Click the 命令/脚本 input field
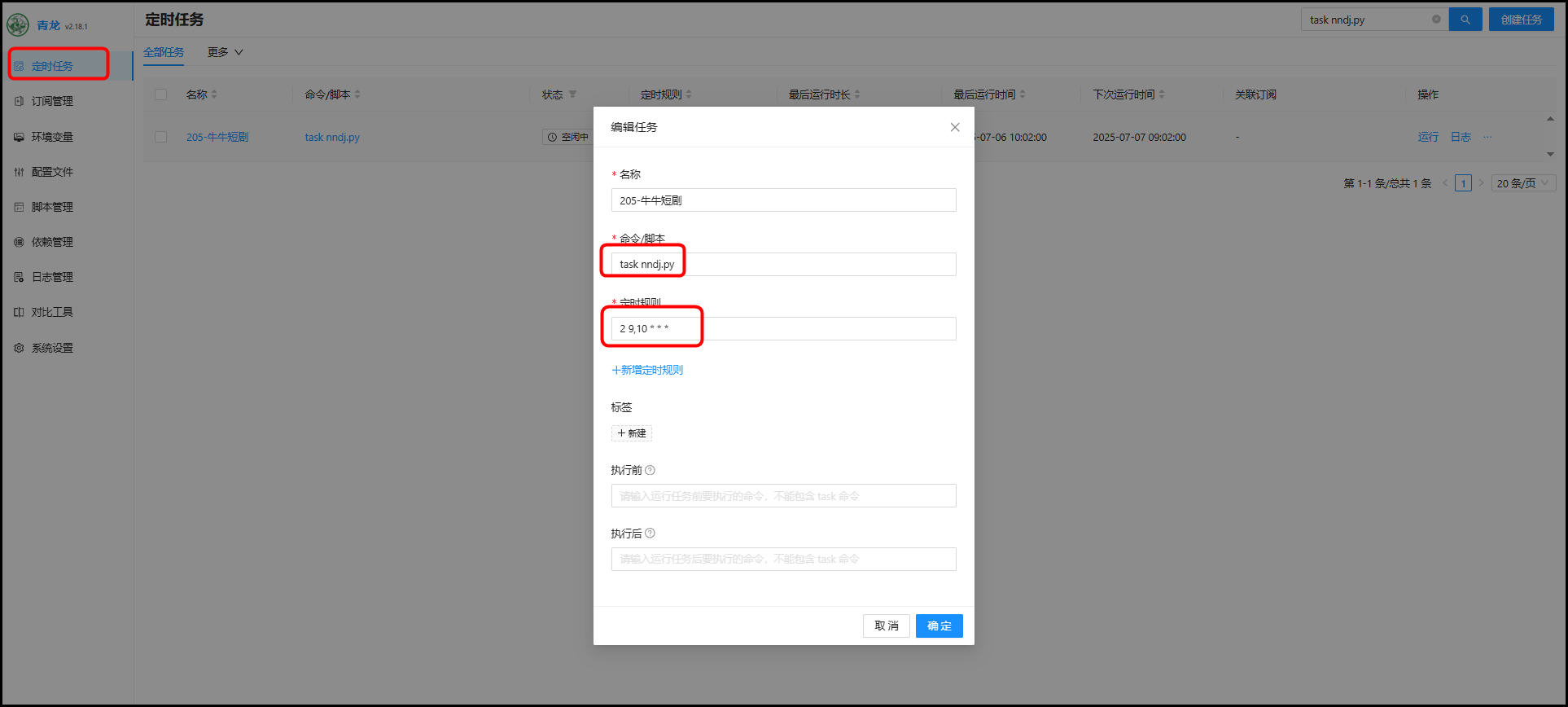 pos(783,264)
